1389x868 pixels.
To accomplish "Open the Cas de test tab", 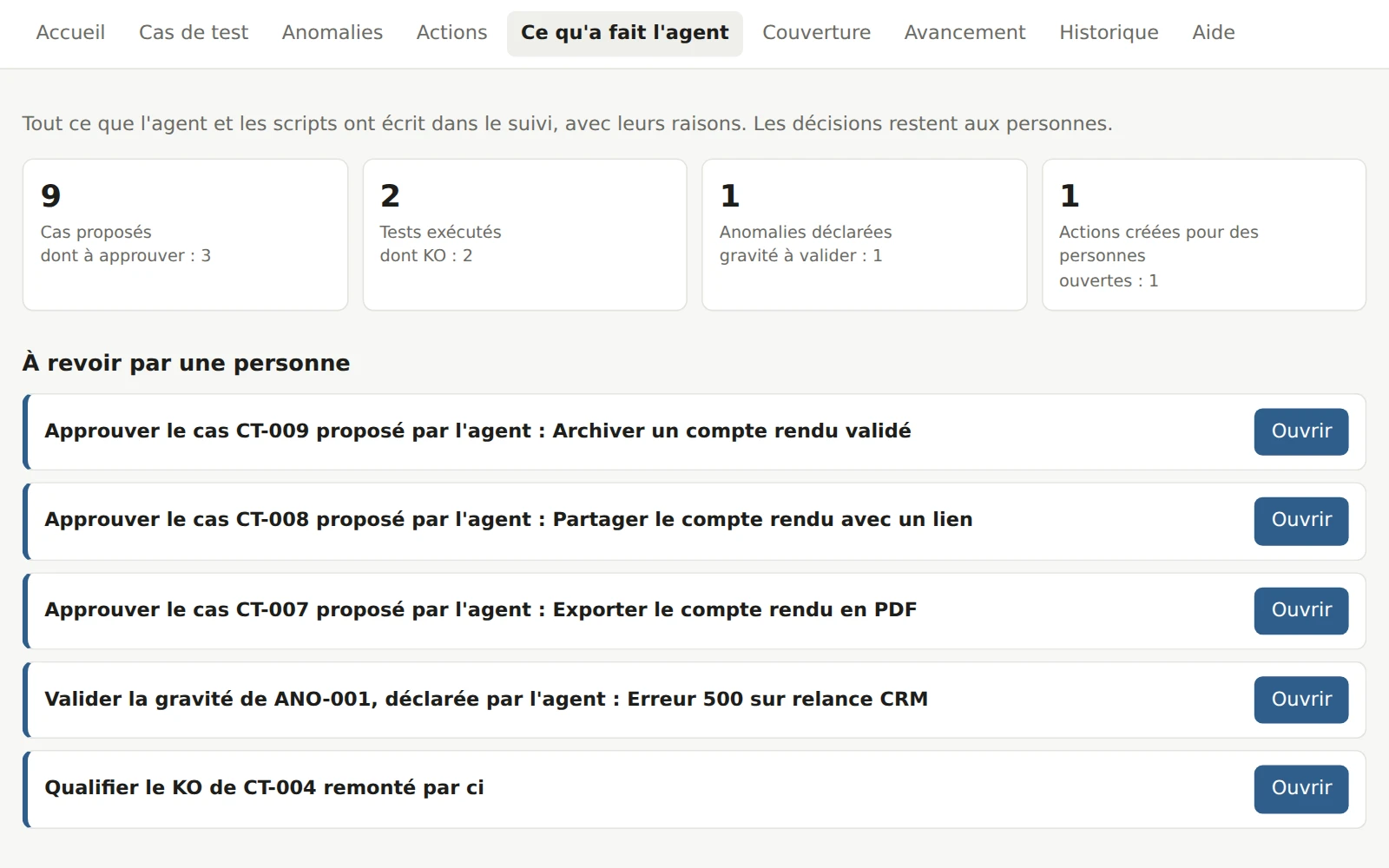I will pyautogui.click(x=194, y=33).
